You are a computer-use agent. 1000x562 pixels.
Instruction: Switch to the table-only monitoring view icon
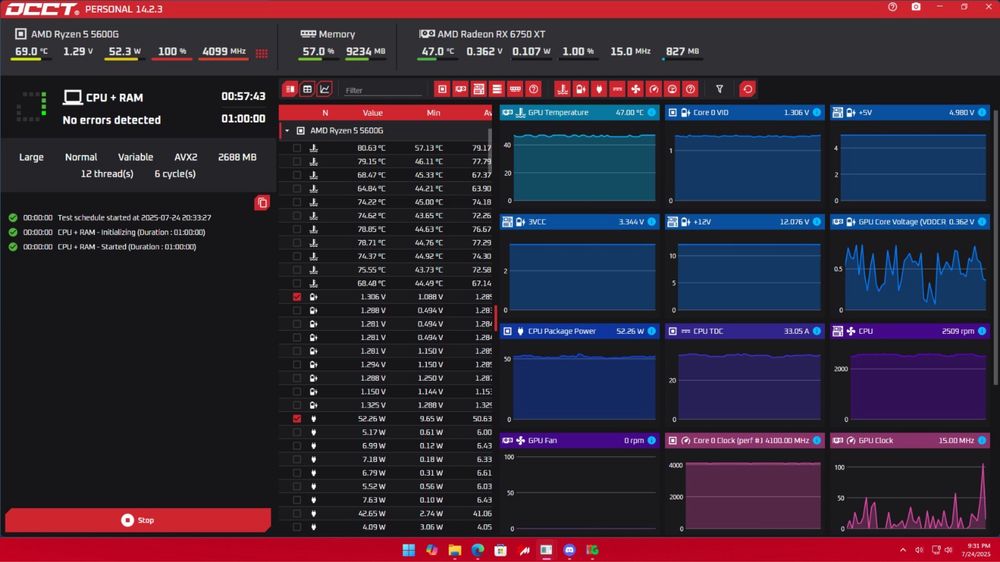307,89
